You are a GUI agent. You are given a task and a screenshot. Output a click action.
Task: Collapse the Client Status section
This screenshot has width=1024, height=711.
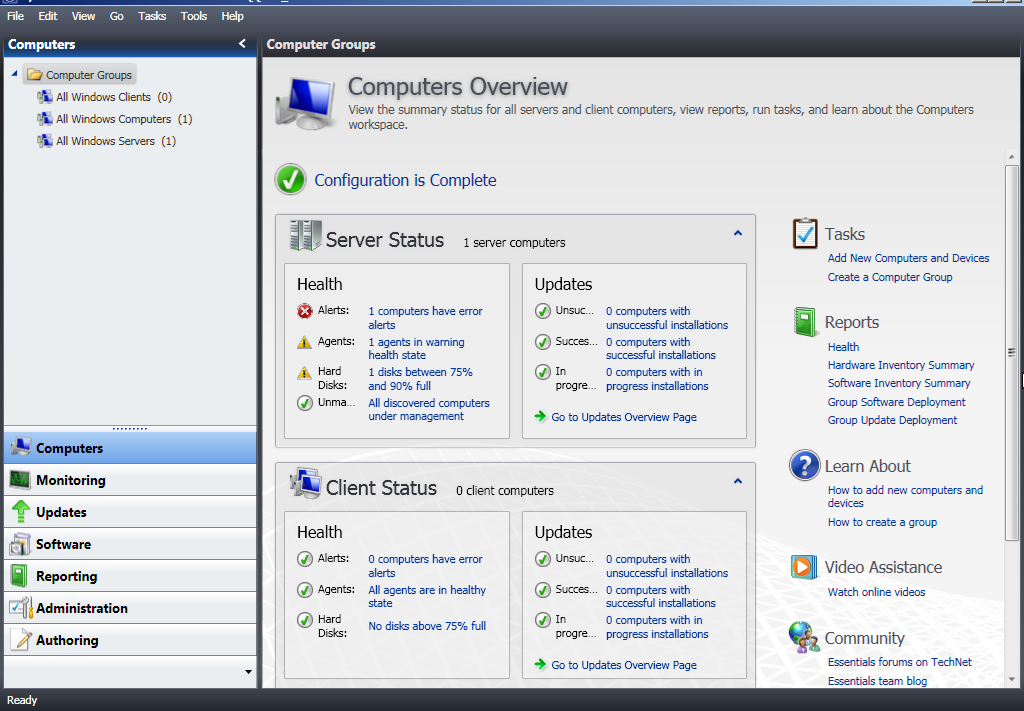tap(738, 481)
